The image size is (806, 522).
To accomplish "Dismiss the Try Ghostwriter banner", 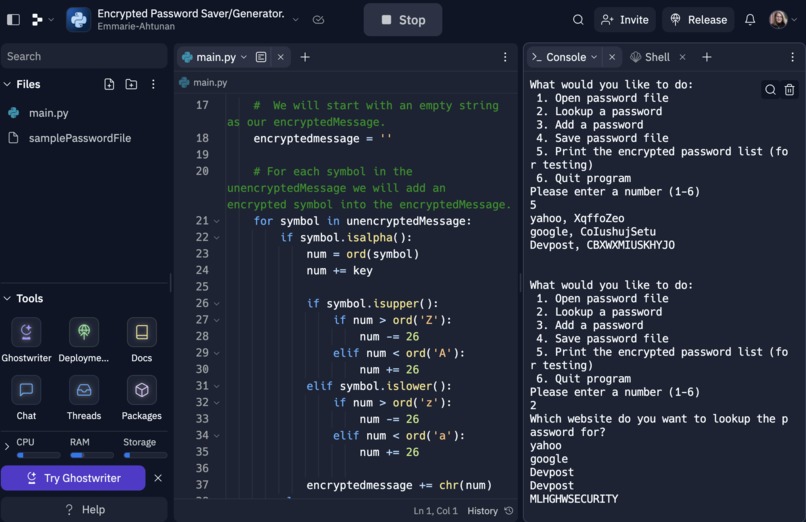I will click(158, 478).
